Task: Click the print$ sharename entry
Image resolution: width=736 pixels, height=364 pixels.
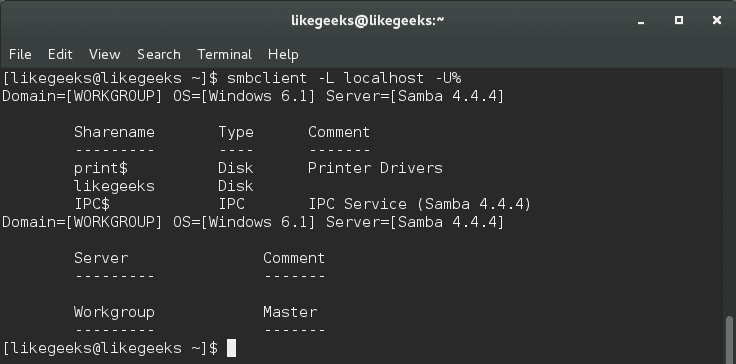Action: [101, 168]
